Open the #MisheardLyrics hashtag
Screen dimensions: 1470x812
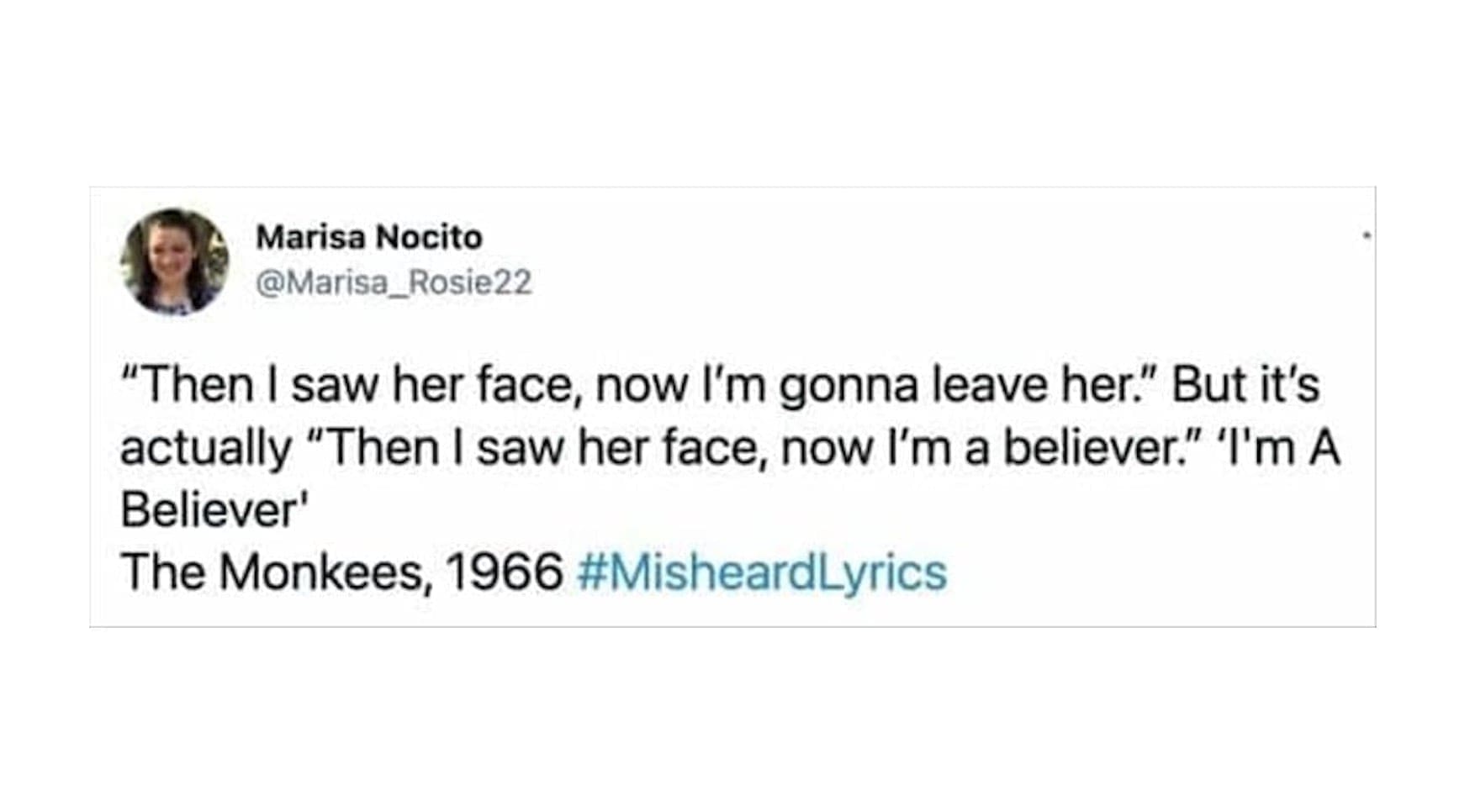(x=762, y=572)
